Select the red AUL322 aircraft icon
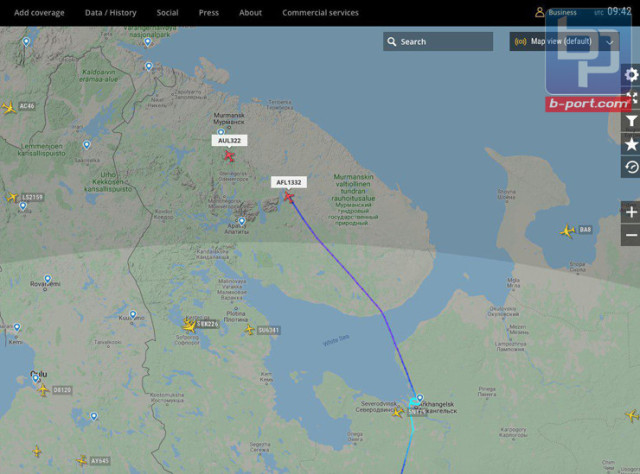 point(229,156)
